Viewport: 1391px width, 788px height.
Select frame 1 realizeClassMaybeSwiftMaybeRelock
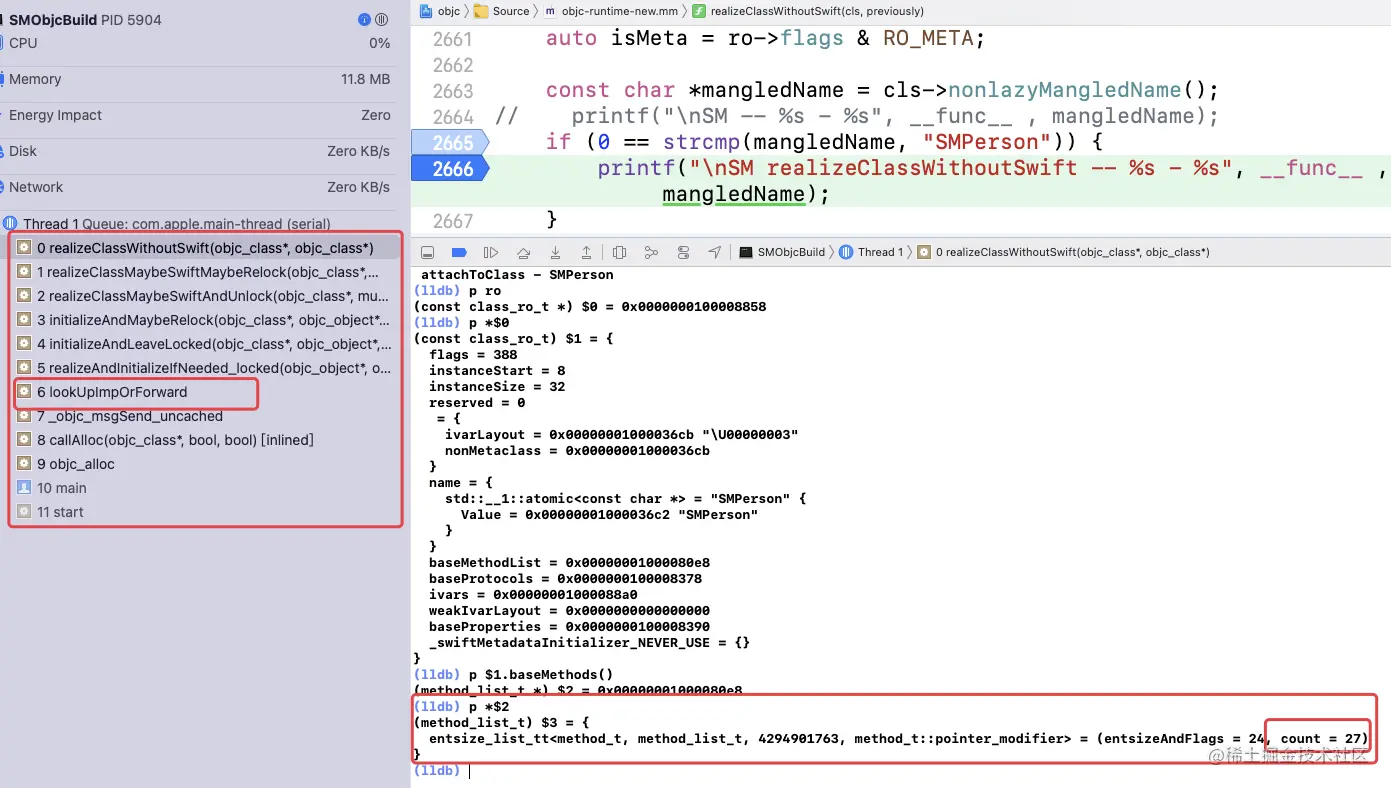pyautogui.click(x=205, y=272)
